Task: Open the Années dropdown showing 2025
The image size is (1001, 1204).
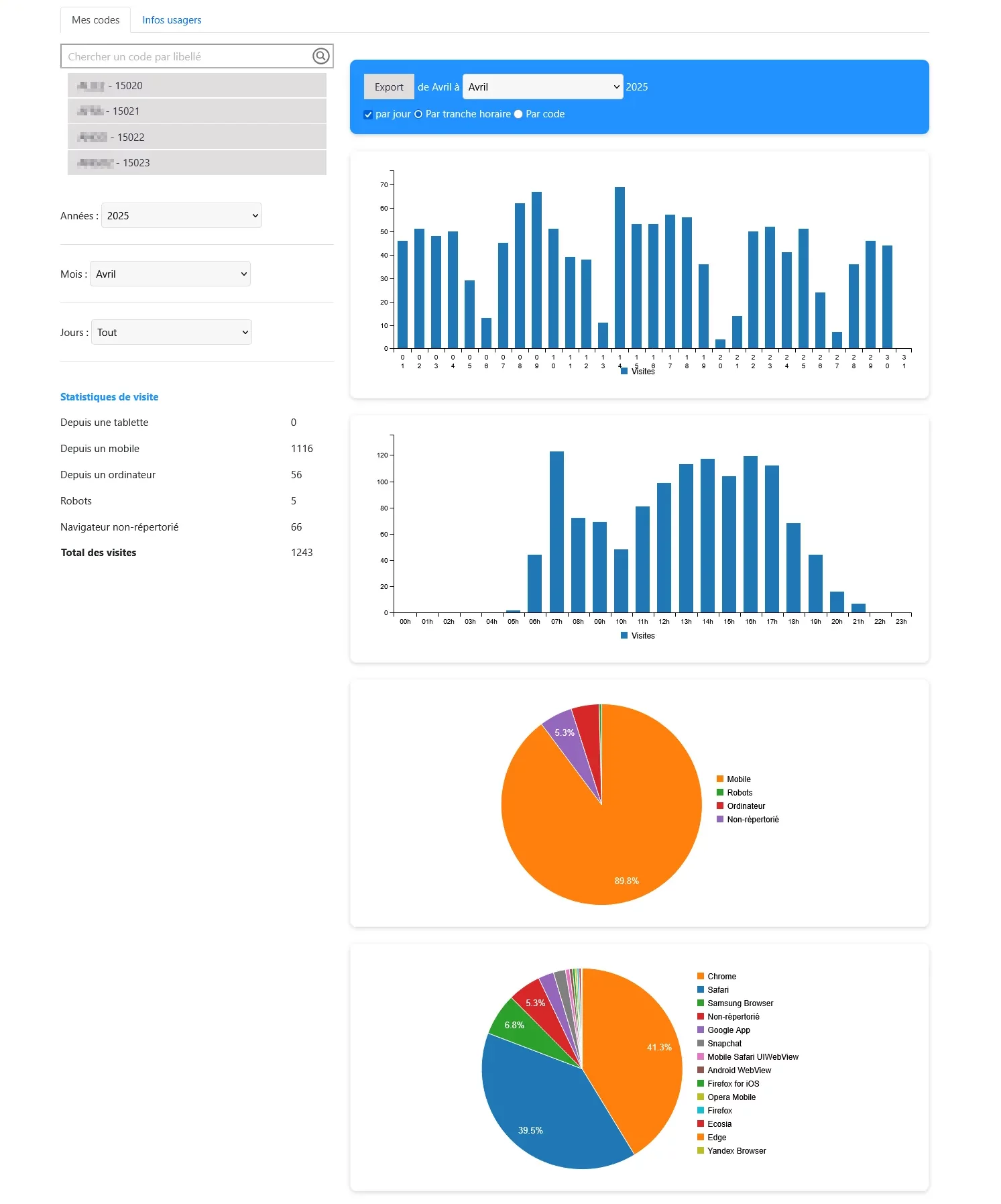Action: pos(181,215)
